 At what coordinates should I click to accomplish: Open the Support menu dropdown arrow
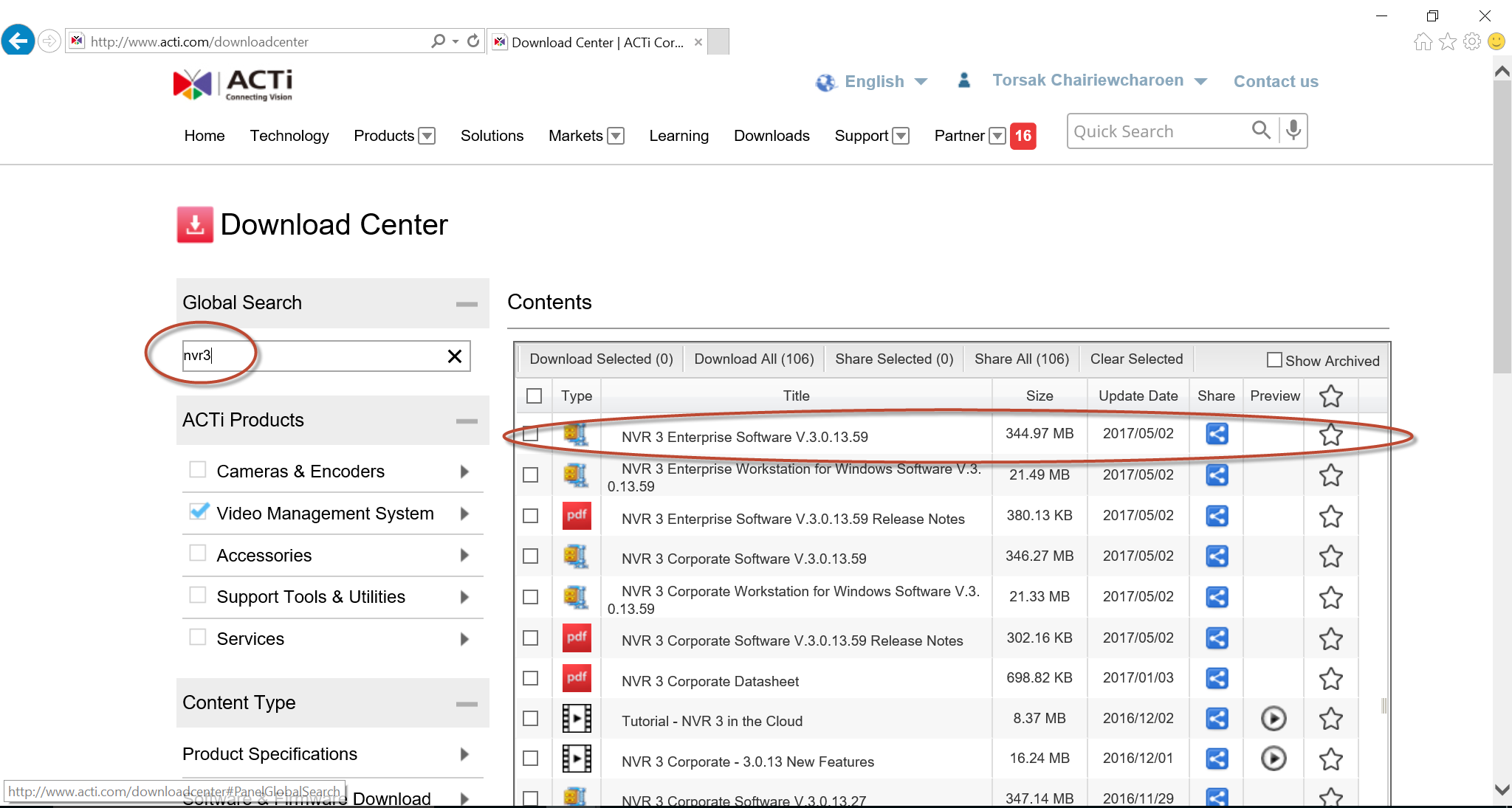point(901,136)
